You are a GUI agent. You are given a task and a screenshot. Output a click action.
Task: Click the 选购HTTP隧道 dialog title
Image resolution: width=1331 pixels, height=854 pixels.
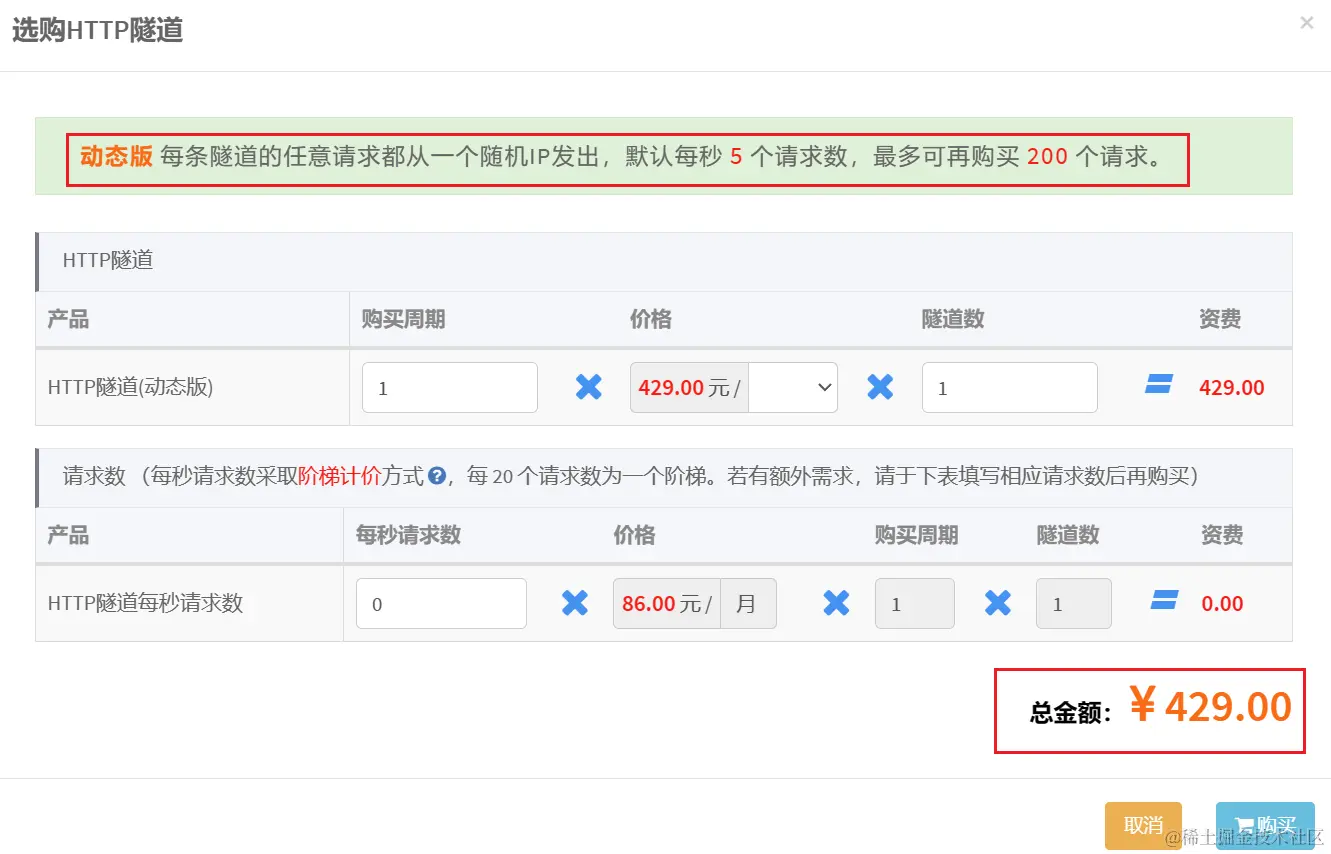click(x=97, y=30)
